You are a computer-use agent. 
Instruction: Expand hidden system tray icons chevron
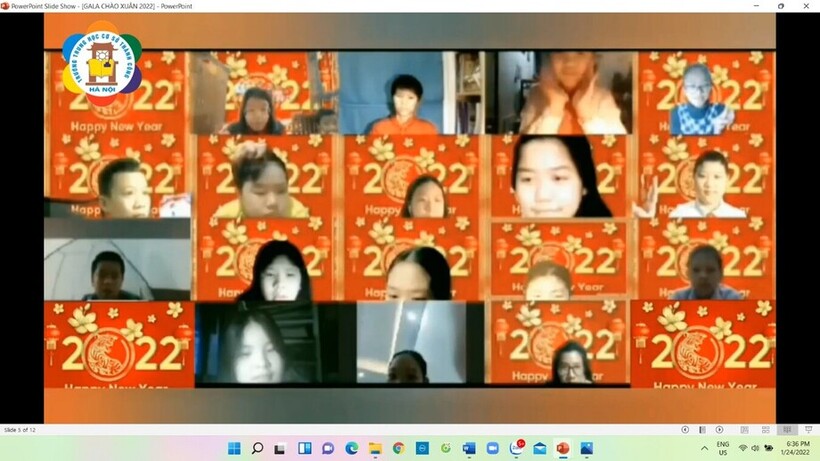click(x=704, y=448)
